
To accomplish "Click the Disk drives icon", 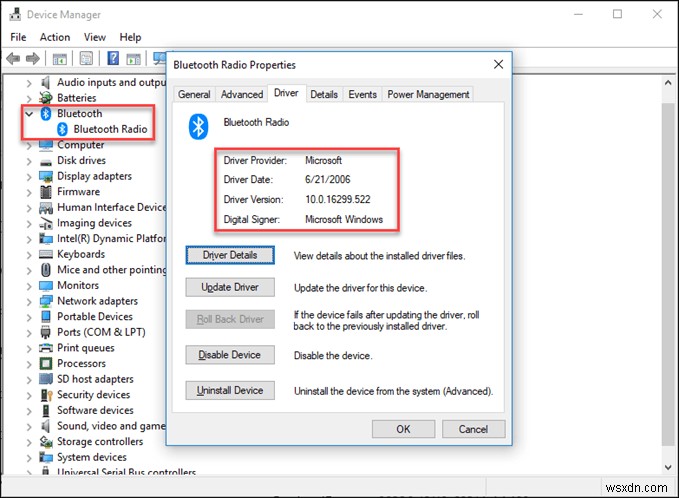I will [46, 161].
